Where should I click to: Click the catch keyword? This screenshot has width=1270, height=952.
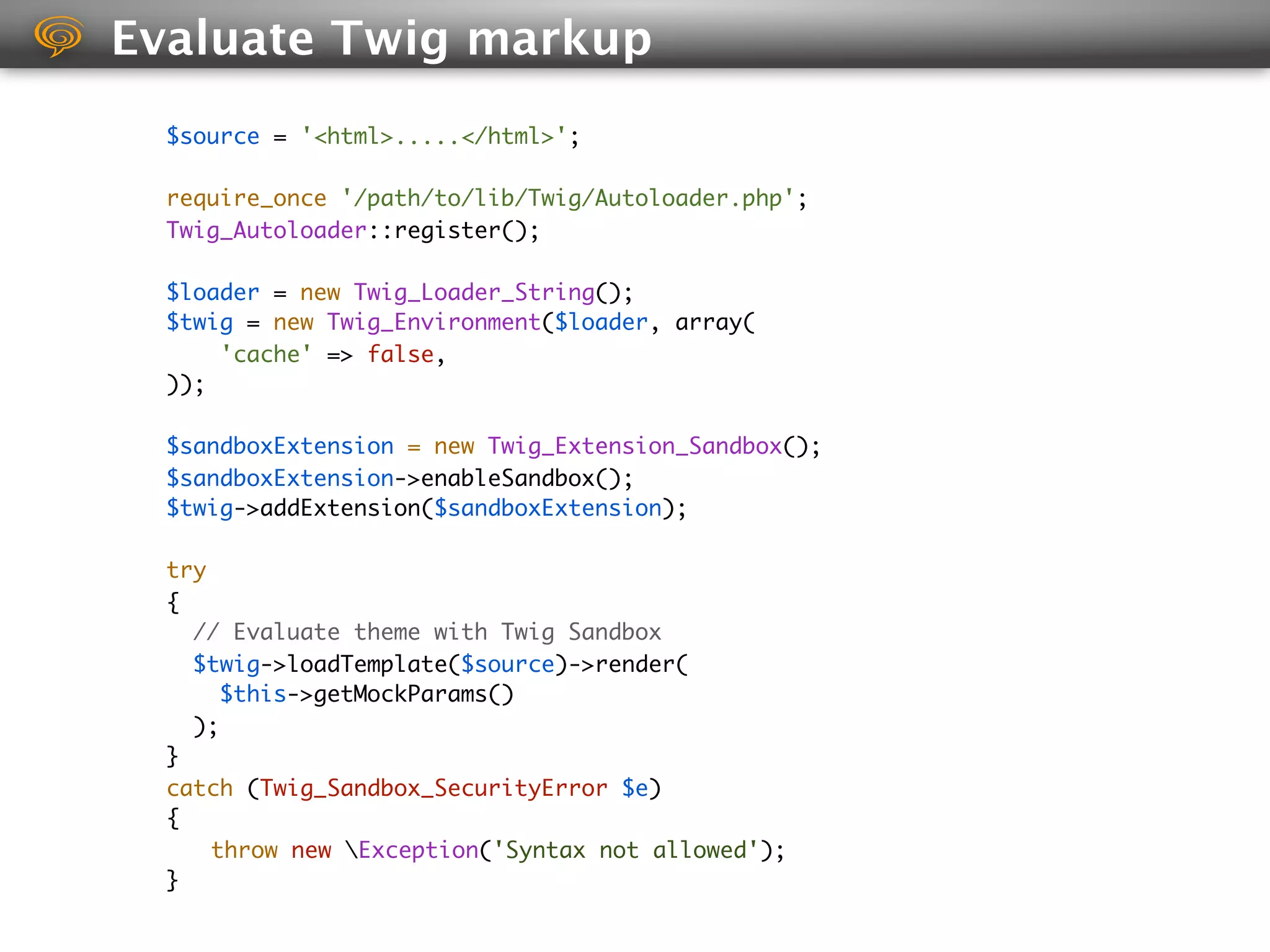[x=200, y=788]
